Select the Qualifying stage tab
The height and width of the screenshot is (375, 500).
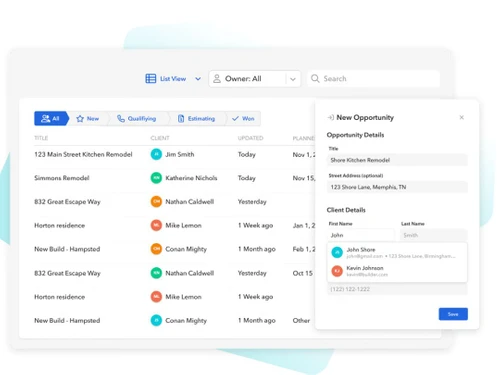[x=137, y=118]
